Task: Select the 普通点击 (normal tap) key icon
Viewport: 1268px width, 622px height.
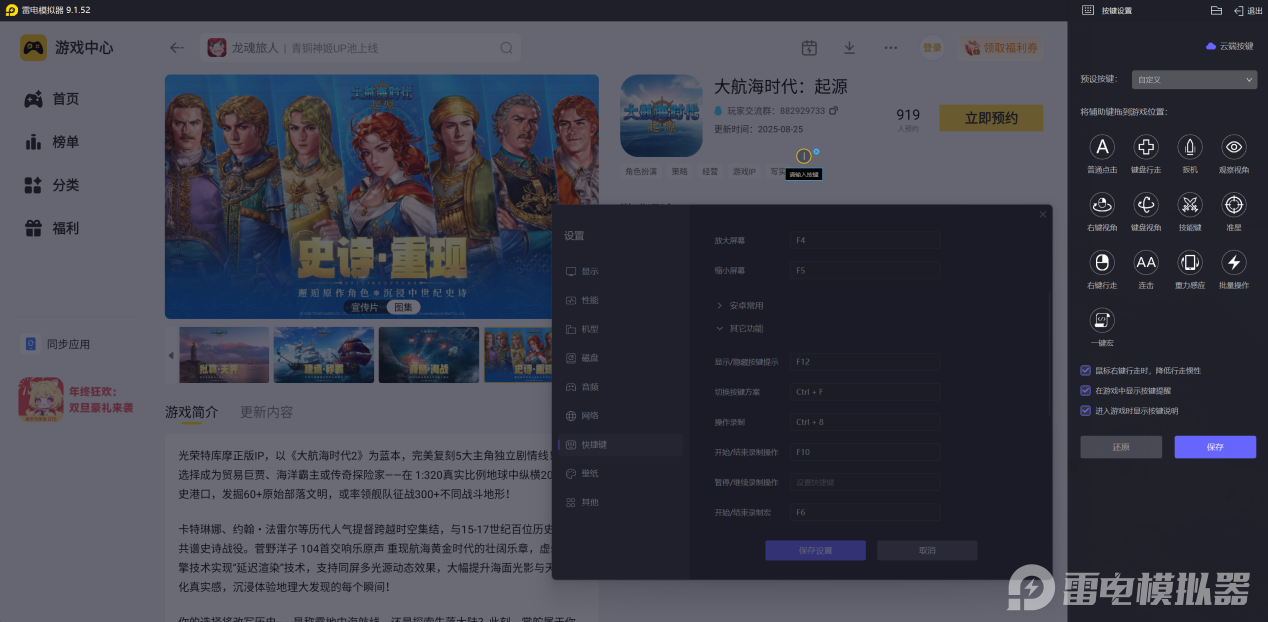Action: pos(1102,147)
